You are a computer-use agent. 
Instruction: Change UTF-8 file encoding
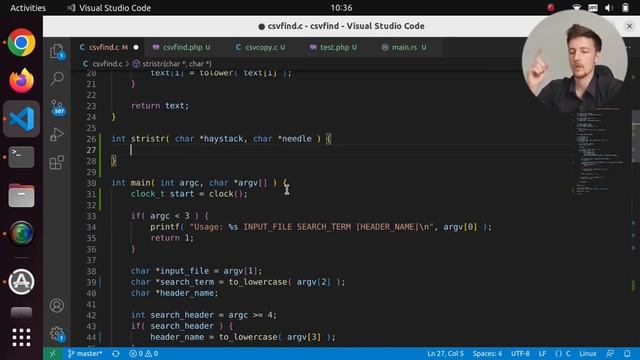[x=520, y=353]
